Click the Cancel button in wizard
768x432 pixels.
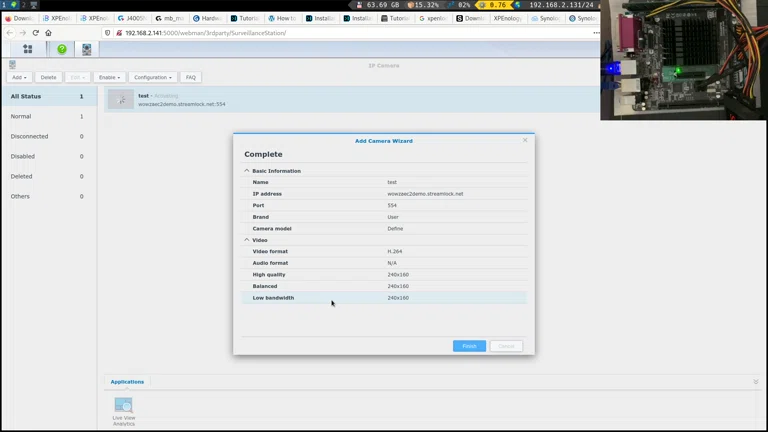click(506, 346)
